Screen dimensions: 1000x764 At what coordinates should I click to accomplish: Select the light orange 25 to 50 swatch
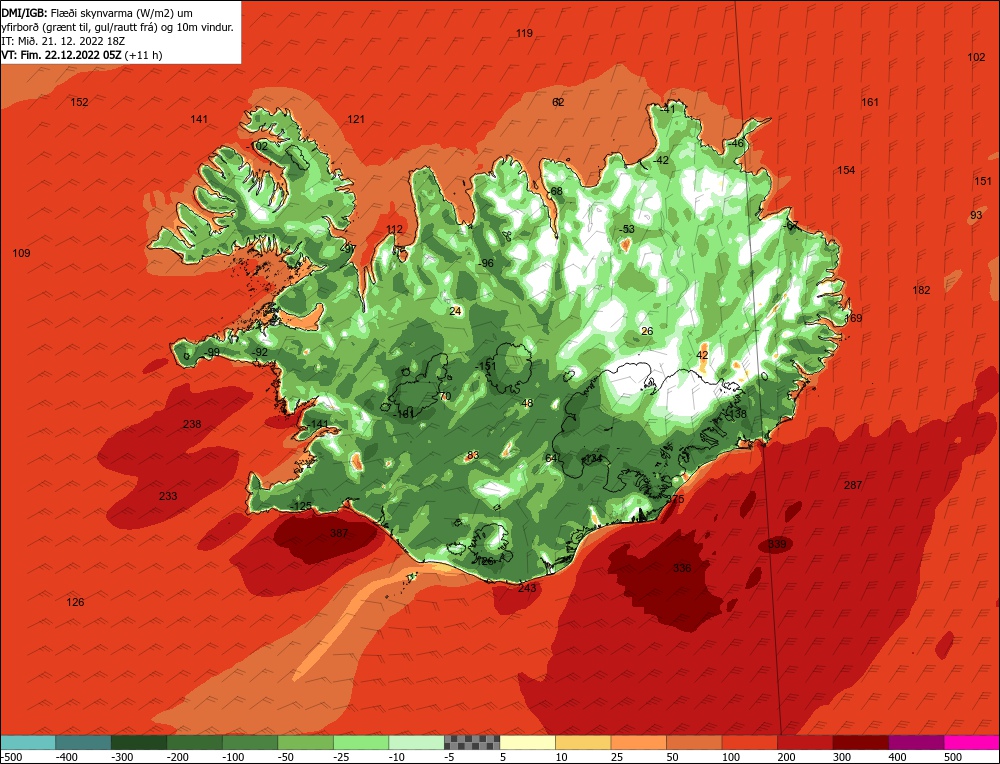pos(638,742)
